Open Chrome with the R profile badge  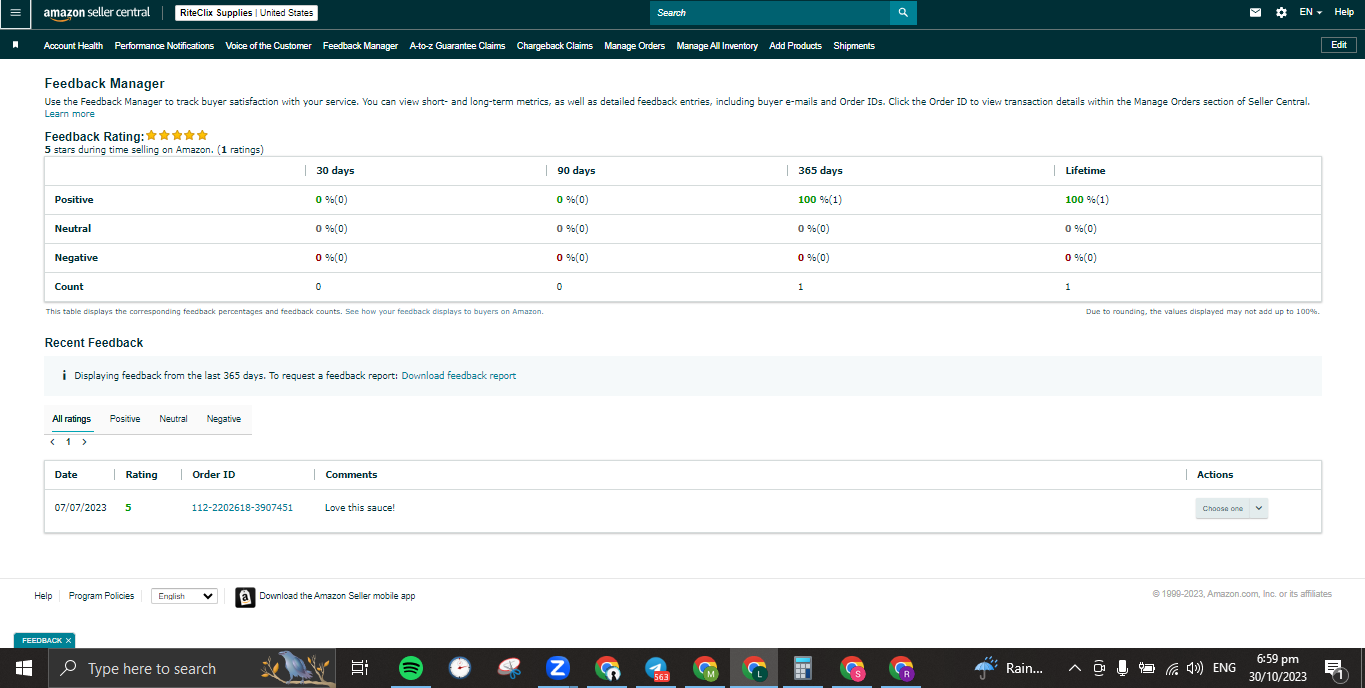[x=901, y=668]
